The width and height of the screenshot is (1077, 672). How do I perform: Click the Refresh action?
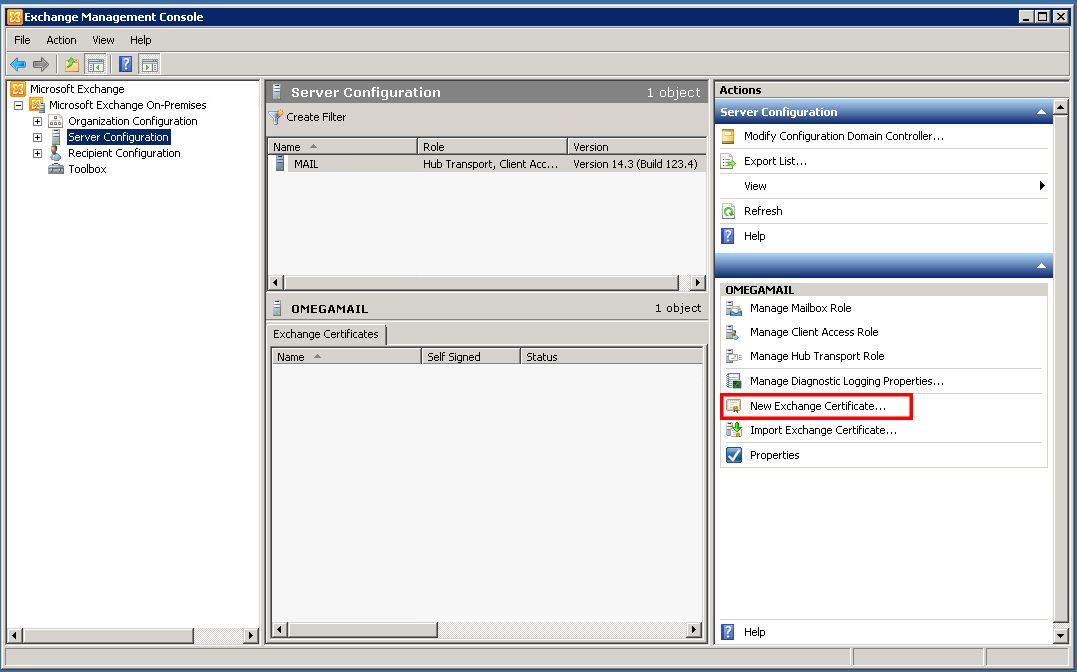click(762, 211)
